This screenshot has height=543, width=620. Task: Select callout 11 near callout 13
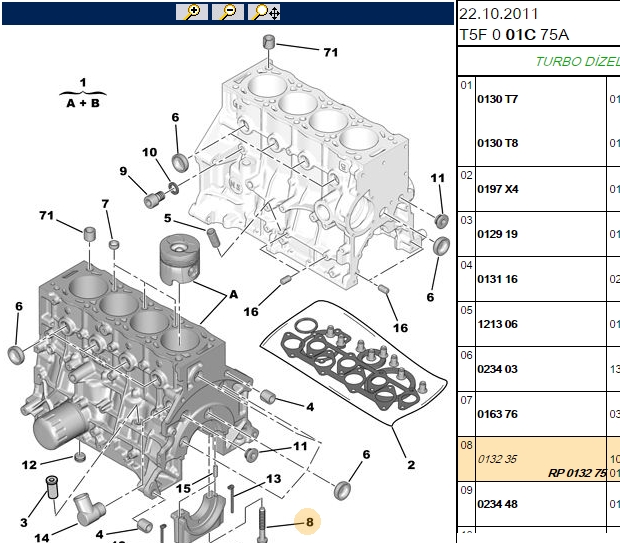click(300, 446)
